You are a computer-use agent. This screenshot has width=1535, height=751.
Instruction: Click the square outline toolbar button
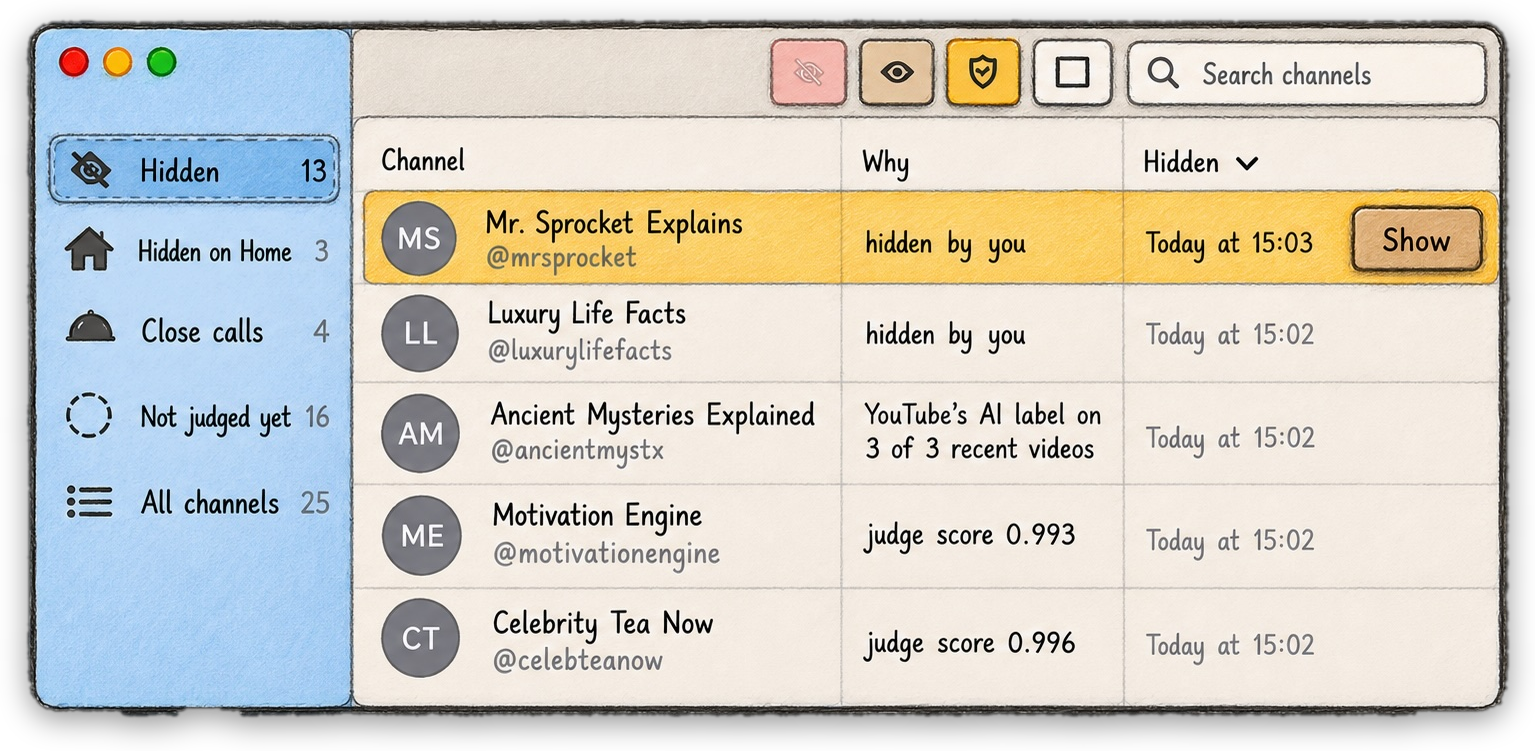[x=1072, y=72]
